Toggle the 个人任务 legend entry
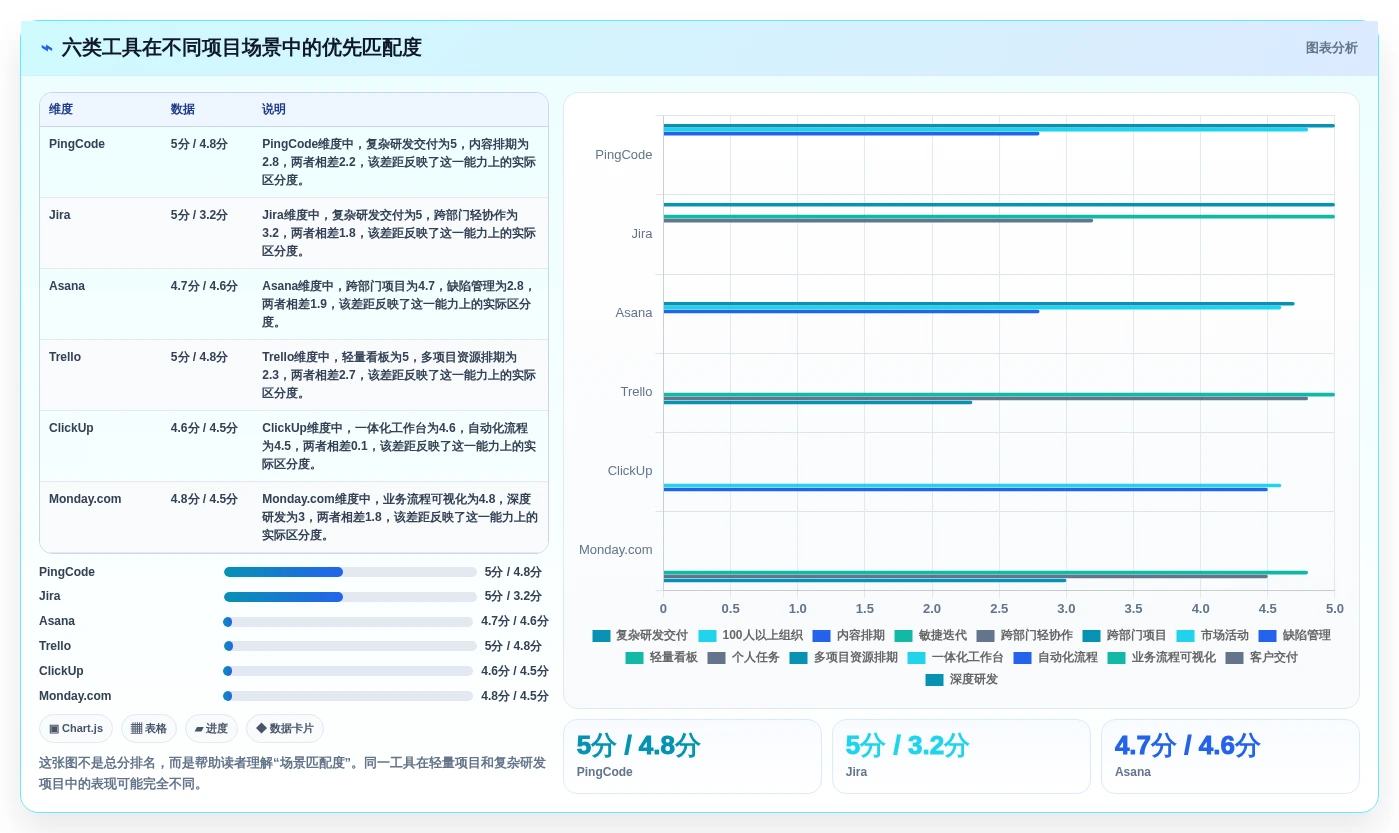The height and width of the screenshot is (833, 1399). (x=743, y=658)
